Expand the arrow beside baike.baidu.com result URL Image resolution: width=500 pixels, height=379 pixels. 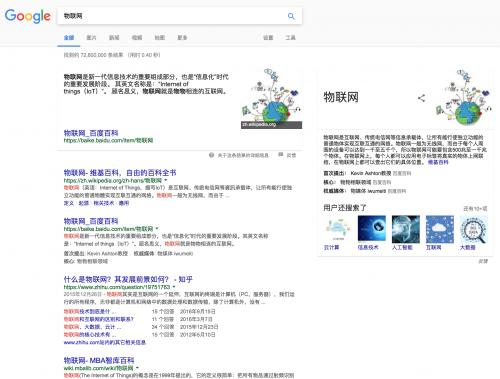click(x=157, y=229)
